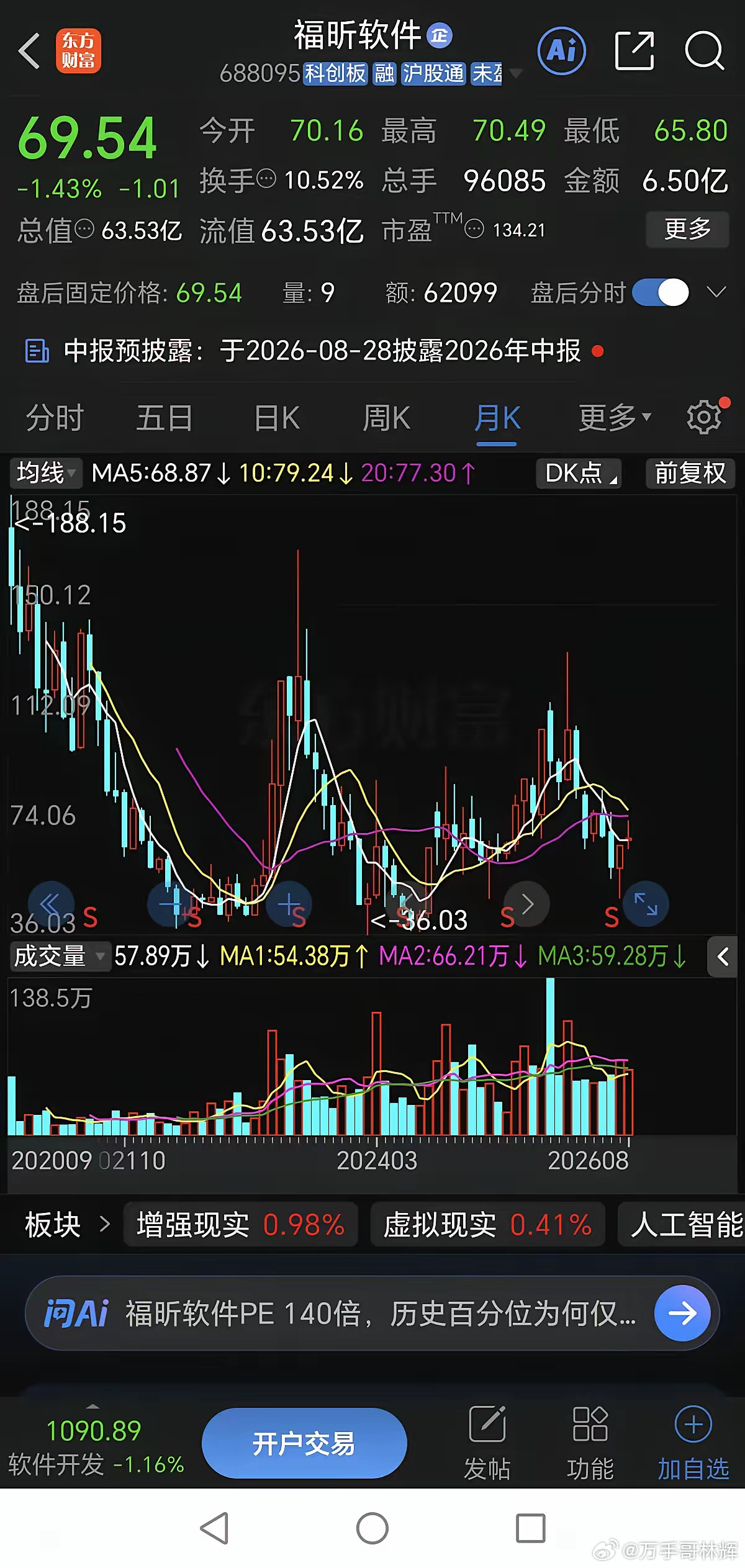745x1568 pixels.
Task: Open 虚拟现实 0.41% sector chip
Action: 487,1224
